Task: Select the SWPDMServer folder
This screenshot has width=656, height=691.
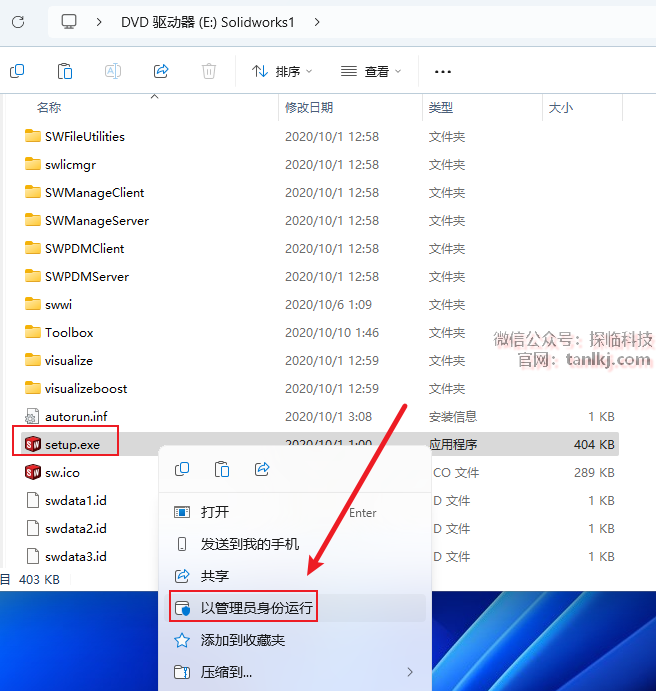Action: coord(87,277)
